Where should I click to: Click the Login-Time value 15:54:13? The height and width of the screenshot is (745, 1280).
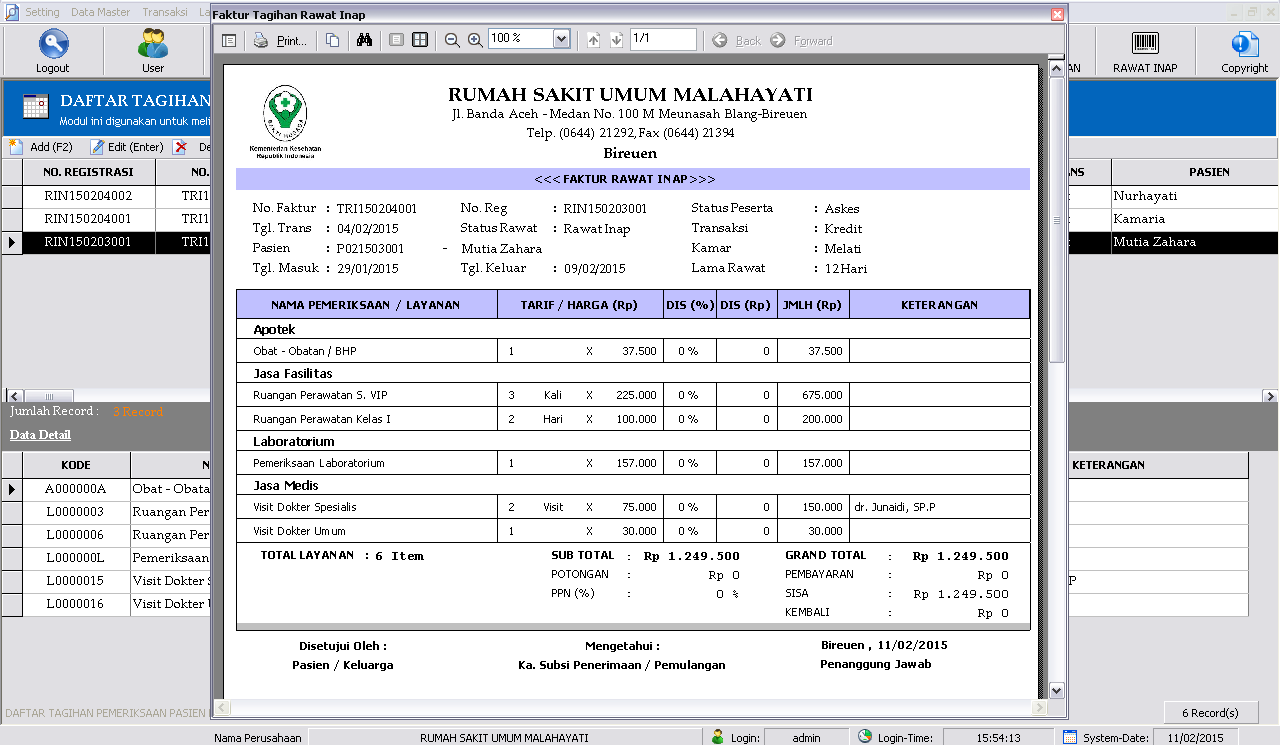(998, 738)
